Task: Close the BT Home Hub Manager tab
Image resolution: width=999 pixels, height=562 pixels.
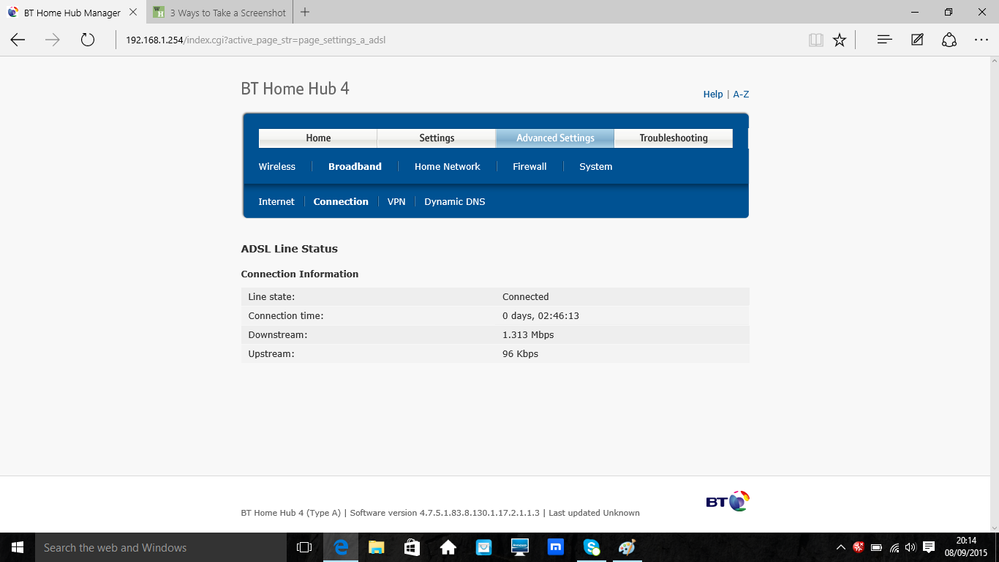Action: [x=133, y=12]
